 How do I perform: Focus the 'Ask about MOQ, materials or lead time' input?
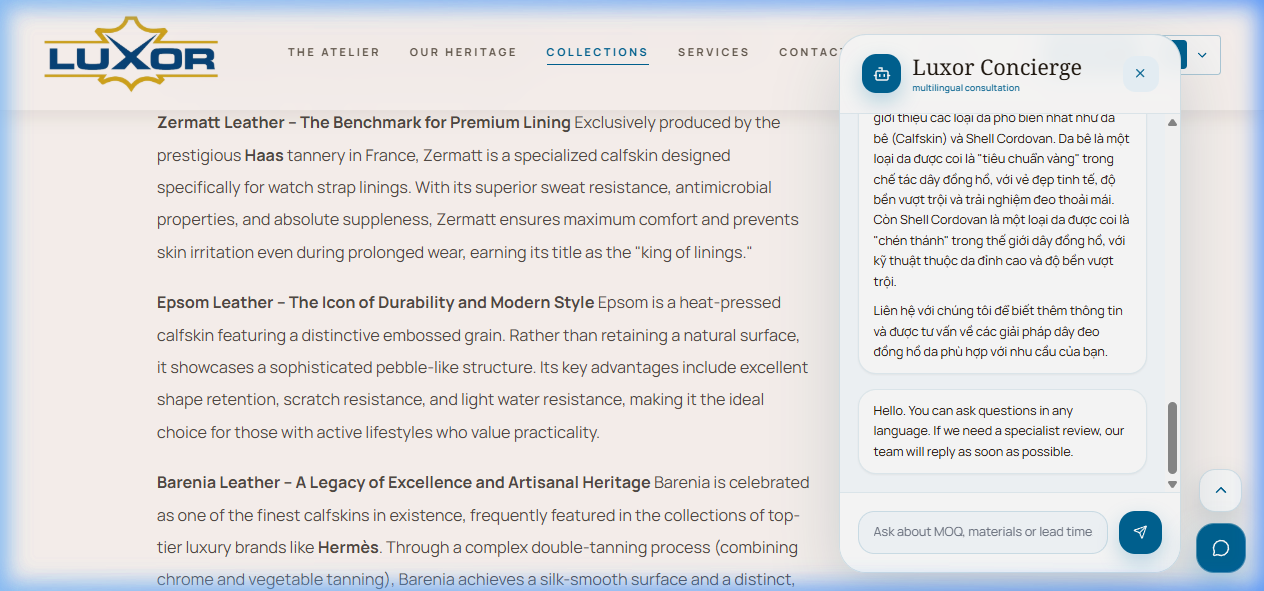(983, 532)
